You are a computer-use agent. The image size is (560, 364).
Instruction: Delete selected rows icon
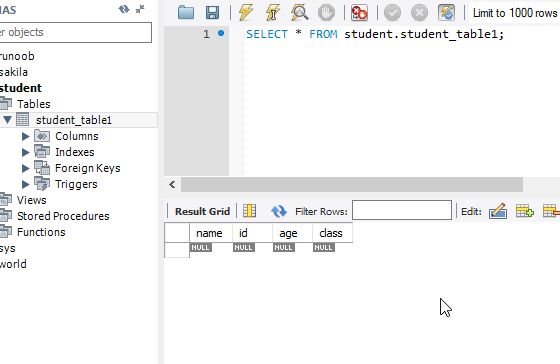point(551,211)
